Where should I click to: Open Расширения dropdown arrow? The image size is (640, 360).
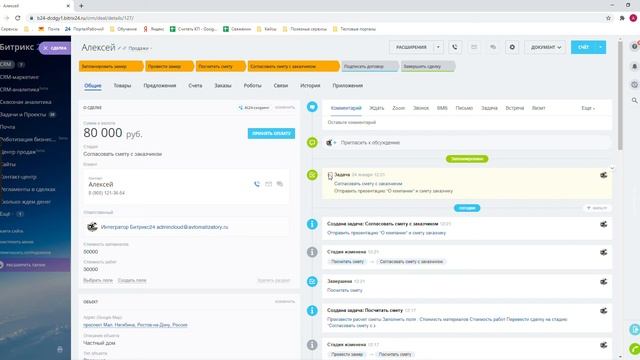(438, 47)
